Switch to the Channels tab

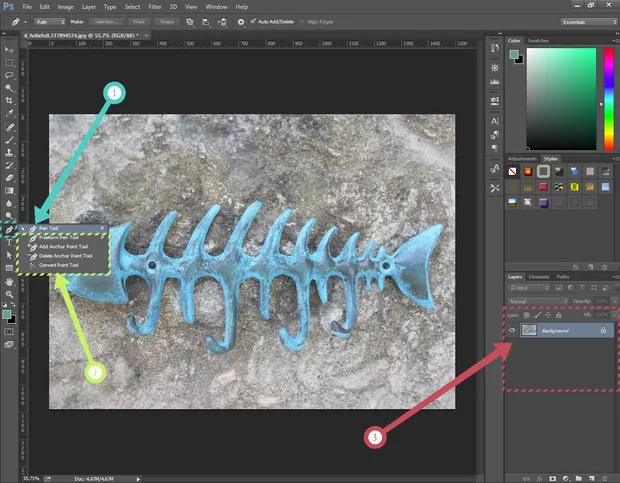(x=539, y=276)
